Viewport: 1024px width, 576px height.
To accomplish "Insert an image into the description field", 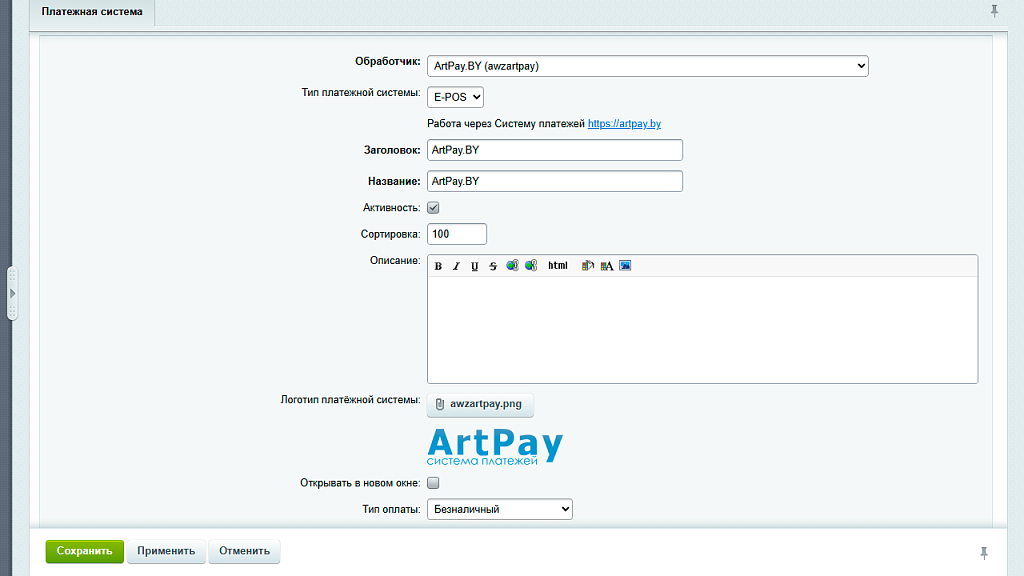I will [x=623, y=265].
